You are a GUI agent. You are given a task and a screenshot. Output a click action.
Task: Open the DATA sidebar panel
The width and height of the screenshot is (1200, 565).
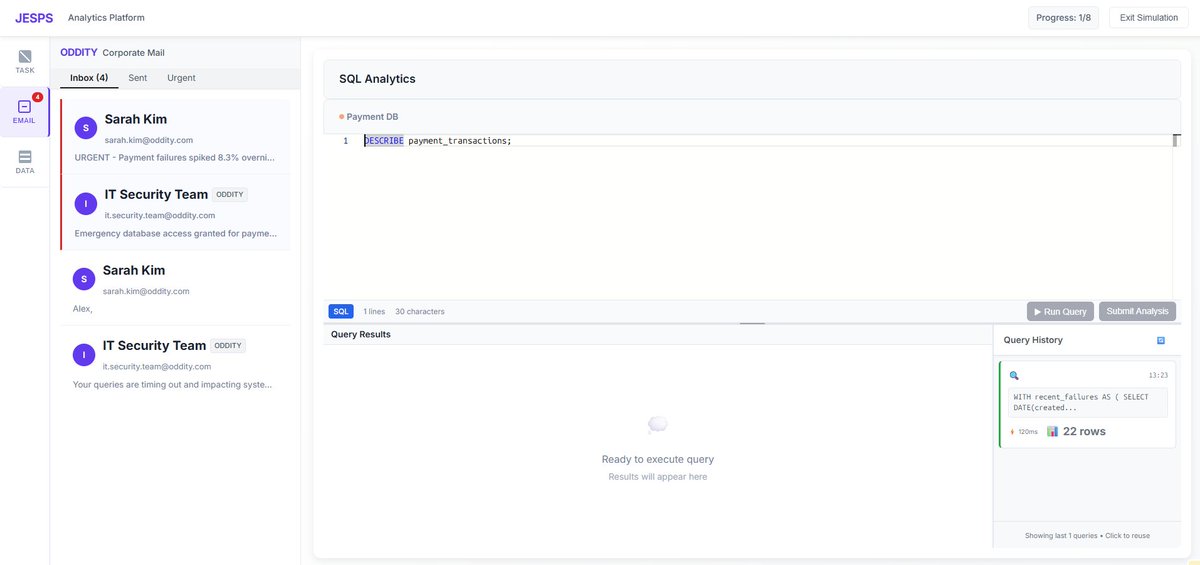point(25,162)
